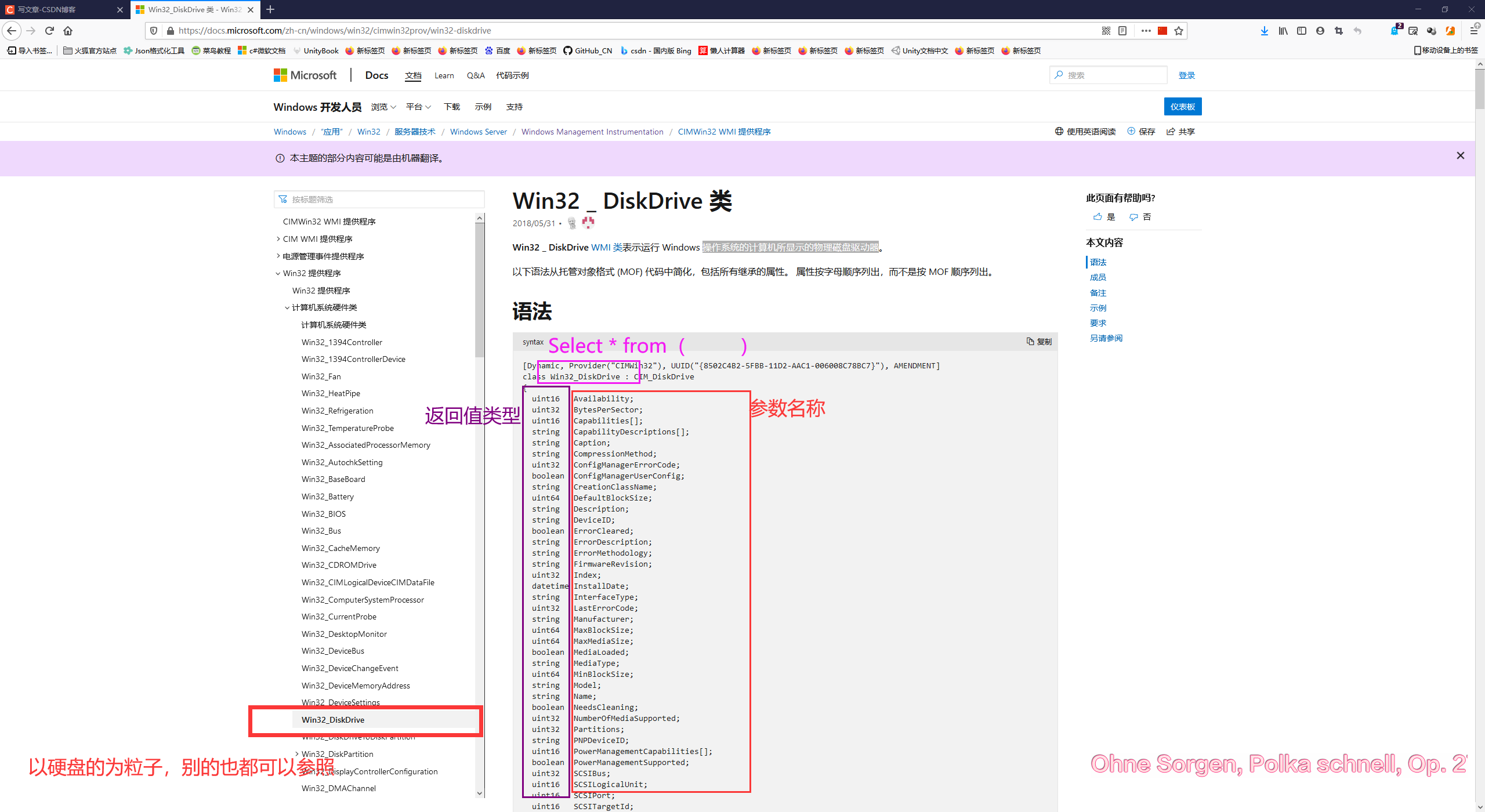Open the Windows Server breadcrumb link
This screenshot has height=812, width=1485.
click(478, 132)
